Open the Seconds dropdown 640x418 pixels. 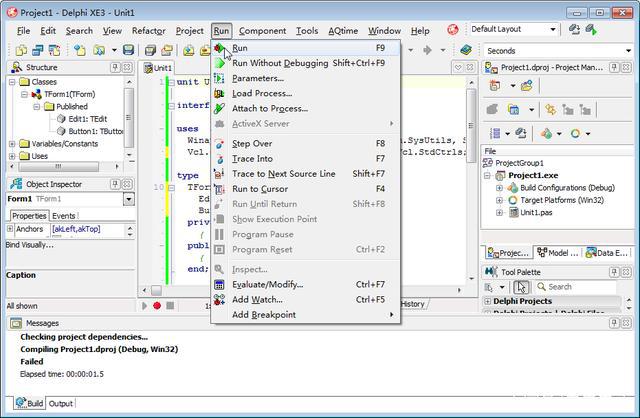(628, 51)
